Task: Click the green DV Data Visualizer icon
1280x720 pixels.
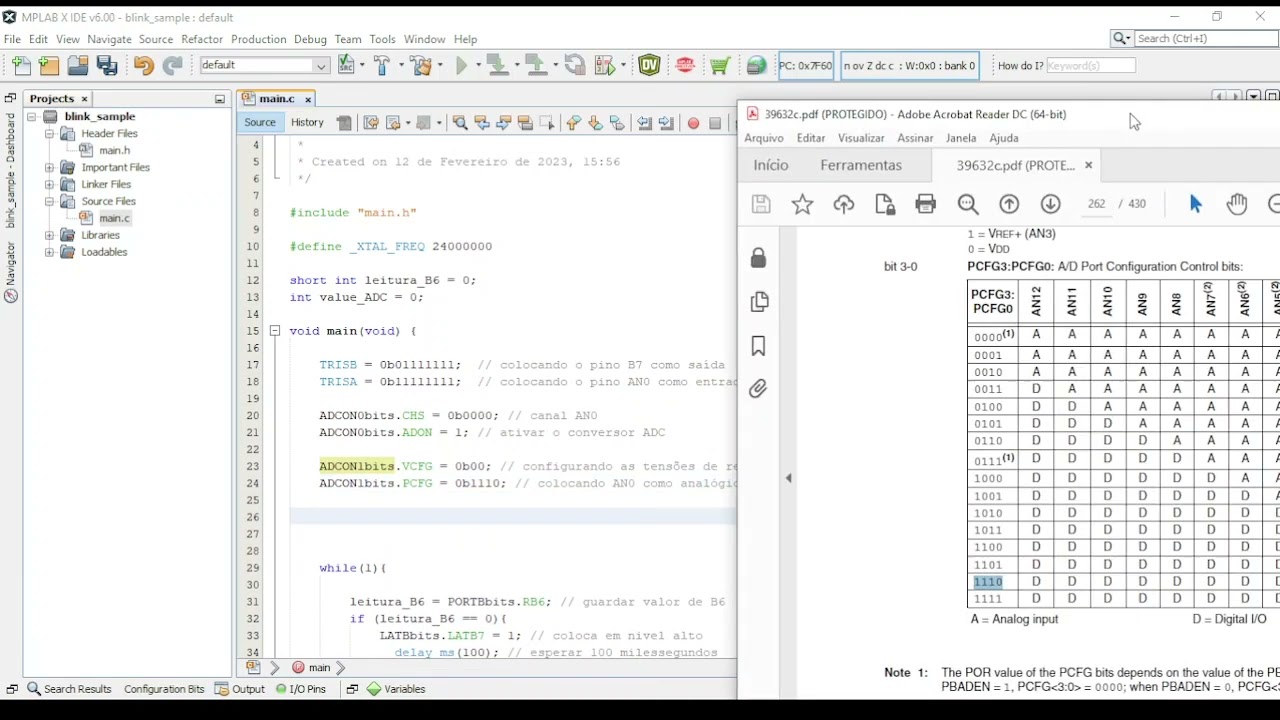Action: click(x=650, y=66)
